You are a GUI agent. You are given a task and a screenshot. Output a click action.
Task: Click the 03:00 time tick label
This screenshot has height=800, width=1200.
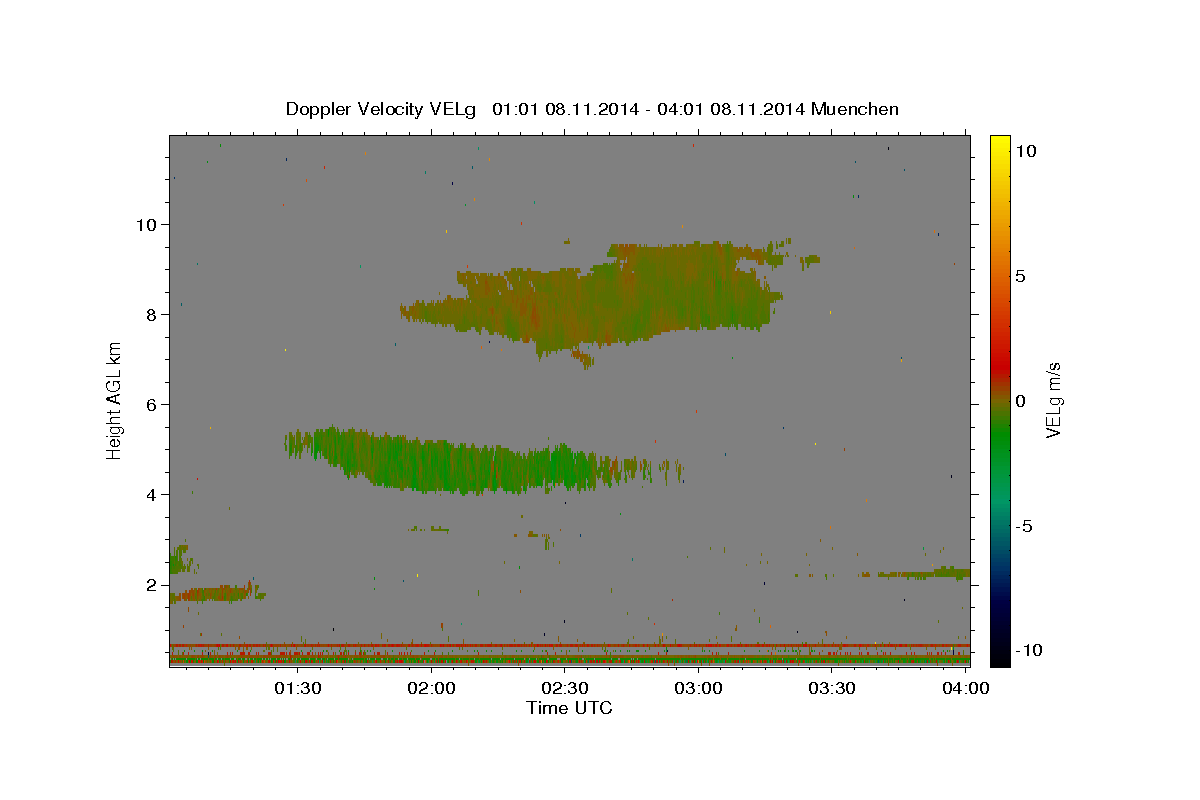698,688
